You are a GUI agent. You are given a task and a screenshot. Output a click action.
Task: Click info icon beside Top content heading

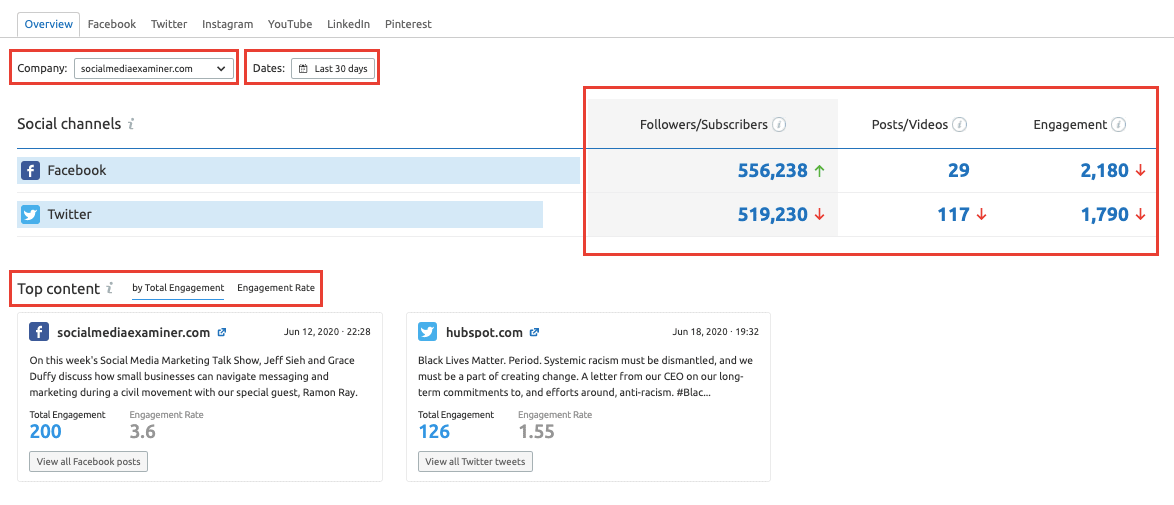tap(110, 288)
